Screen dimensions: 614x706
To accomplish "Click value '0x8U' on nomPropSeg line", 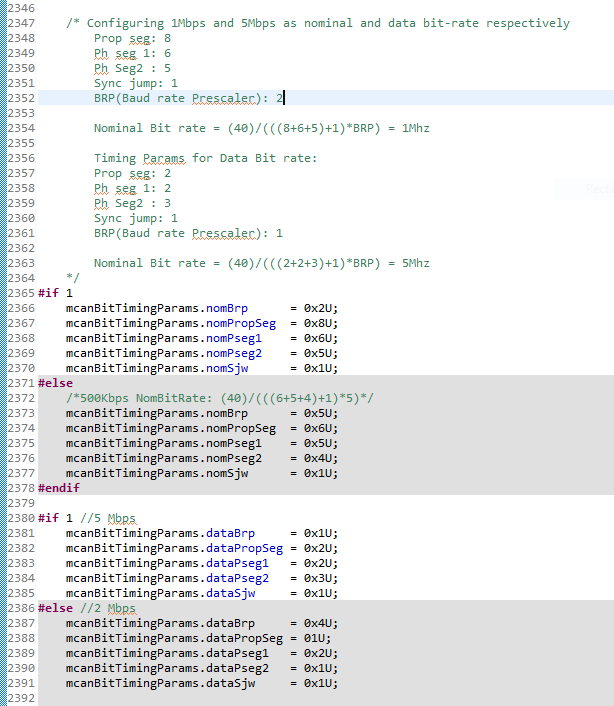I will pyautogui.click(x=317, y=323).
